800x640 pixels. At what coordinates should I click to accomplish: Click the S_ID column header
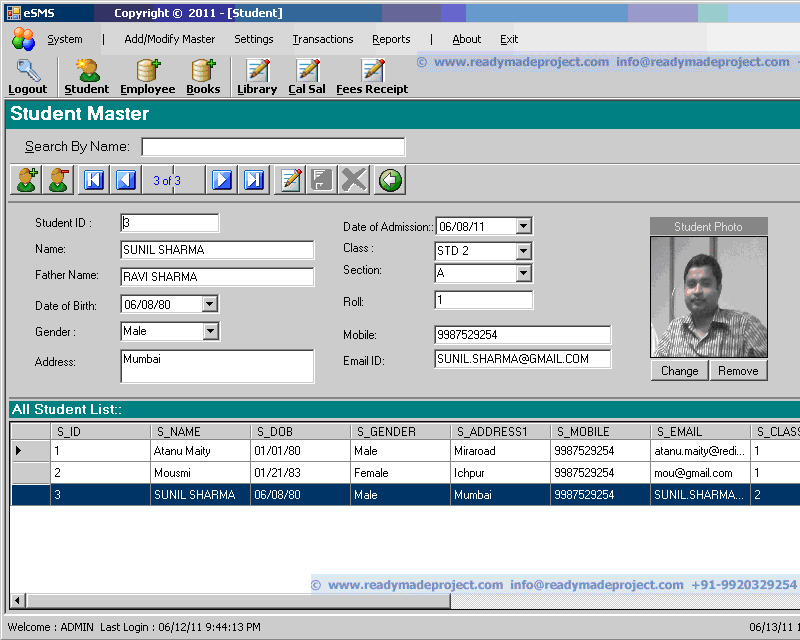[101, 432]
